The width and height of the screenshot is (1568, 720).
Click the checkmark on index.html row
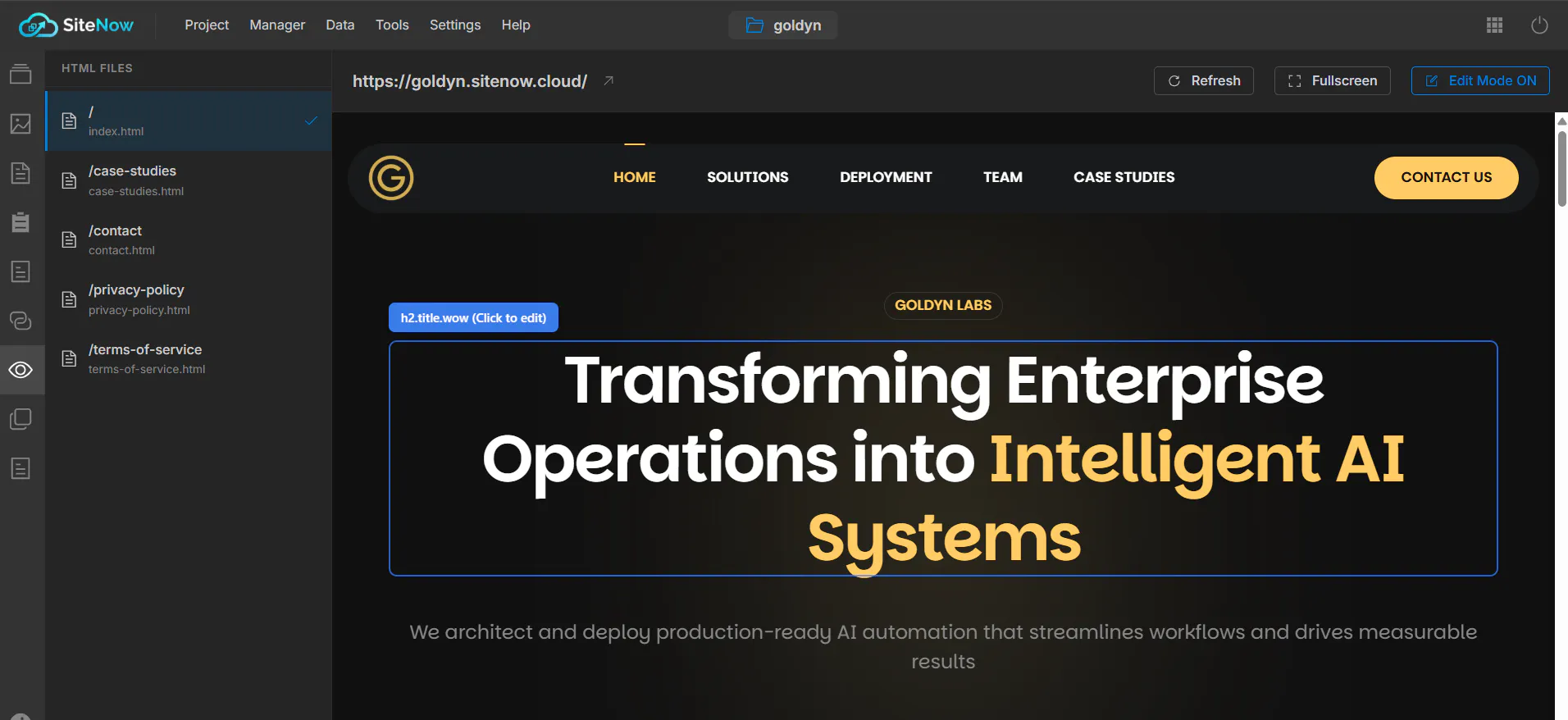point(311,121)
